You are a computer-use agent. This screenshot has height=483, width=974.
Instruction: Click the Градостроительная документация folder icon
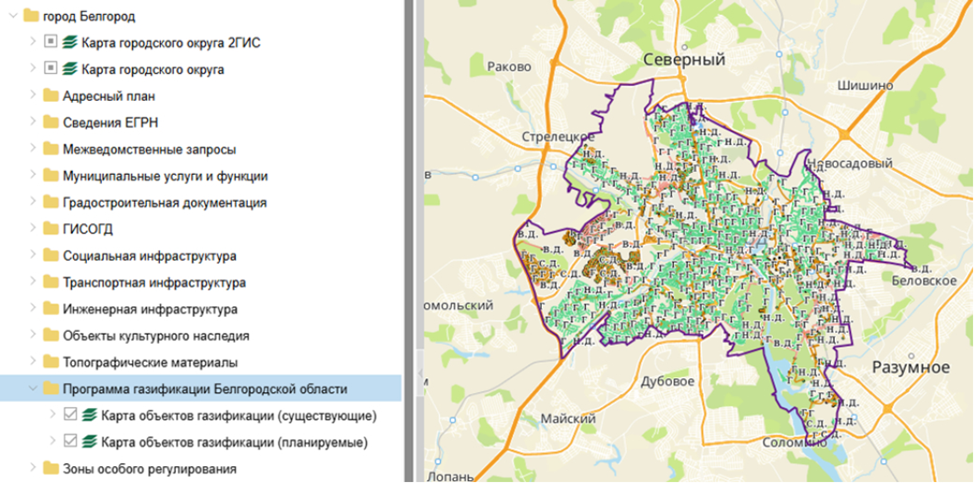(51, 203)
